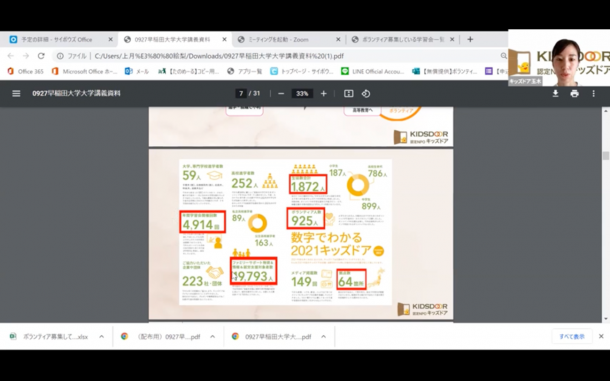
Task: Rotate the PDF document counterclockwise
Action: (366, 93)
